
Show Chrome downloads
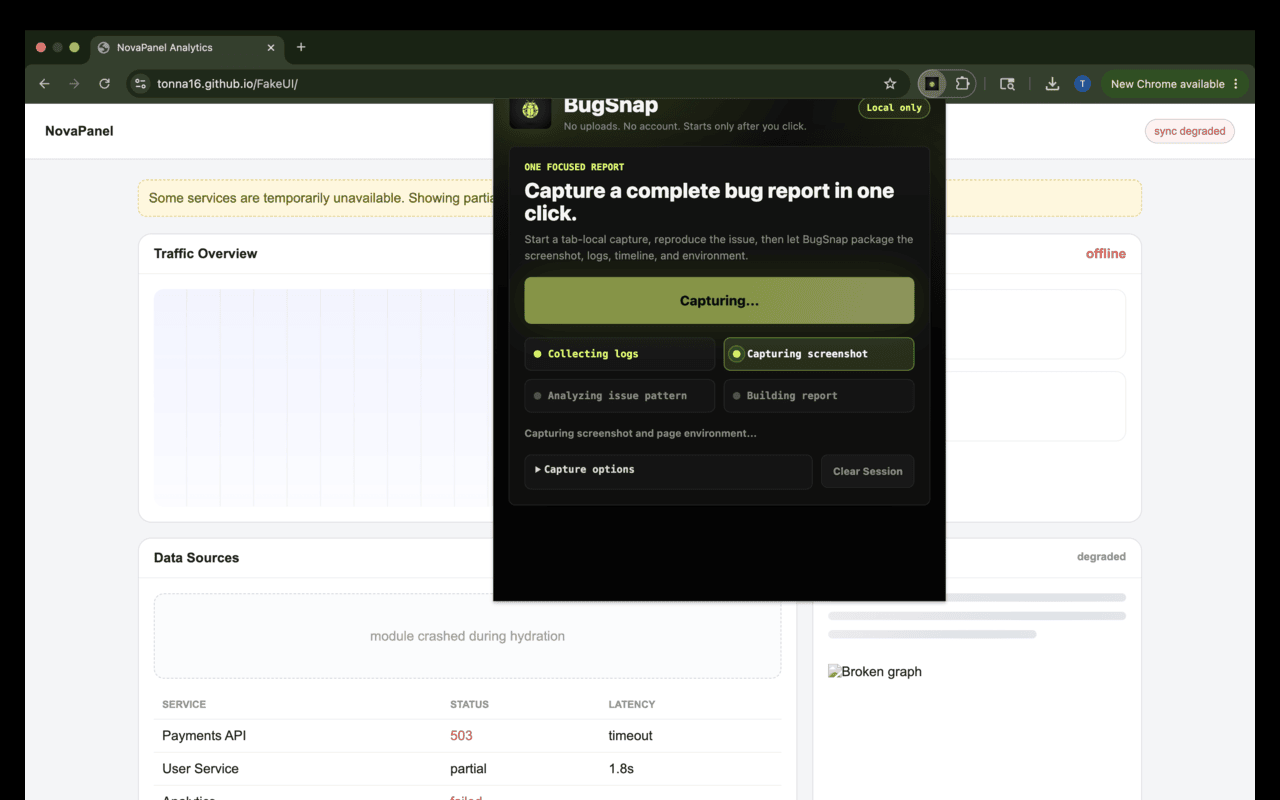tap(1052, 84)
